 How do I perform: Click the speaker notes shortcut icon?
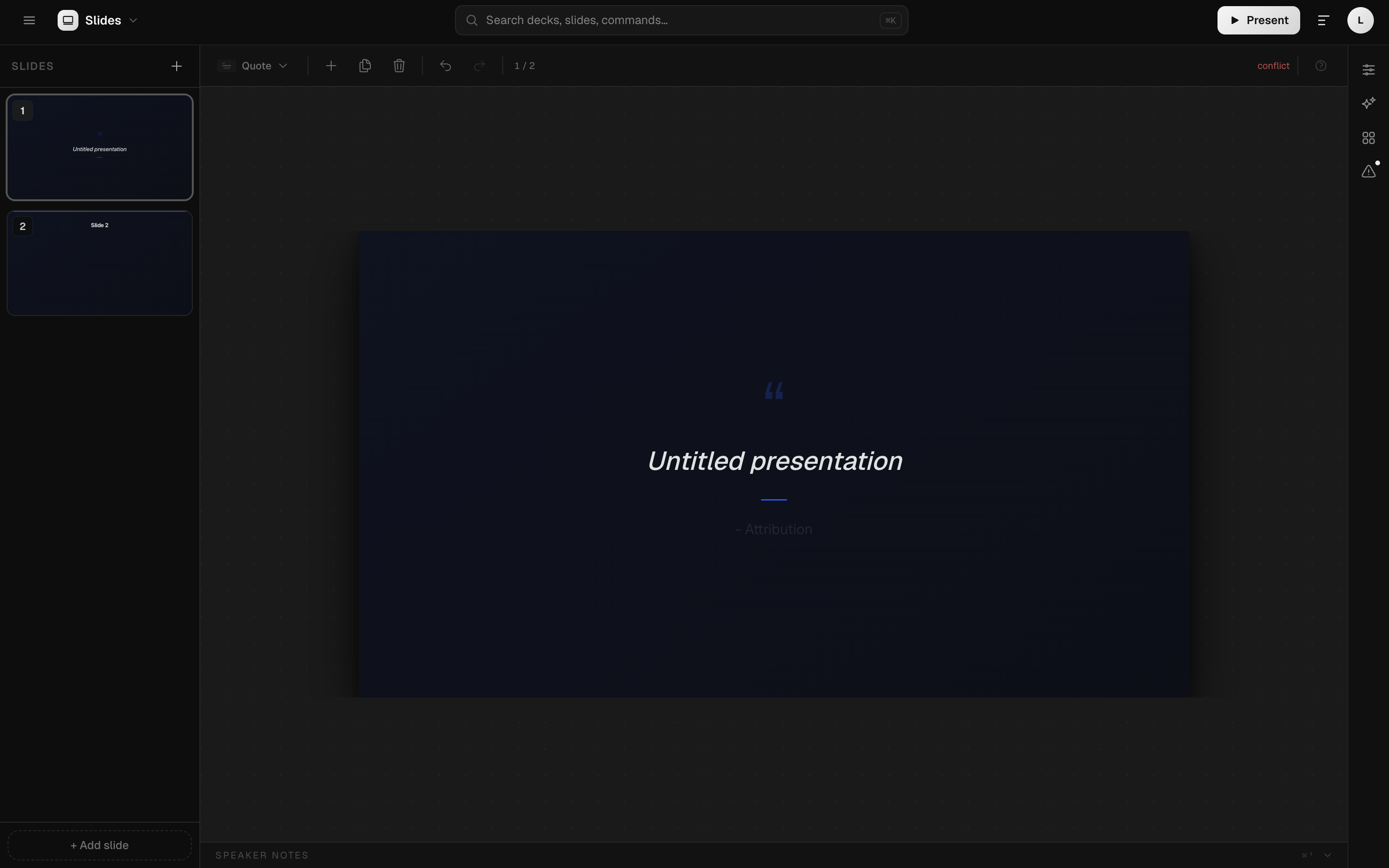[1307, 855]
